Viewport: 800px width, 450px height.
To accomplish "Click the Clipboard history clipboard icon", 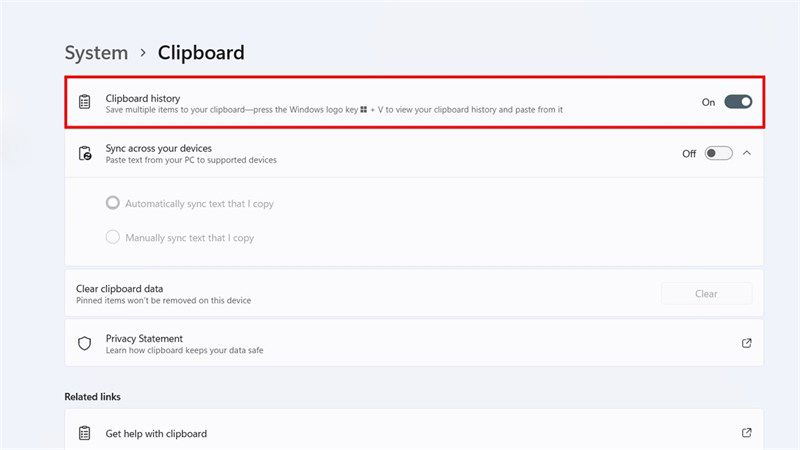I will pos(85,102).
